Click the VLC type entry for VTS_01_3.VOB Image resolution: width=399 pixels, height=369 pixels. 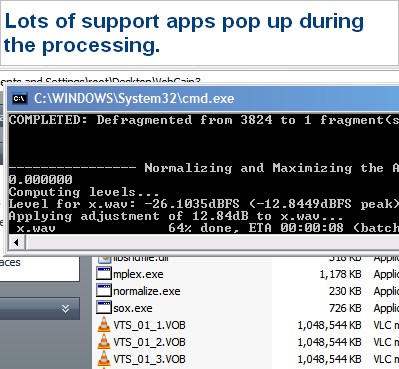(386, 359)
